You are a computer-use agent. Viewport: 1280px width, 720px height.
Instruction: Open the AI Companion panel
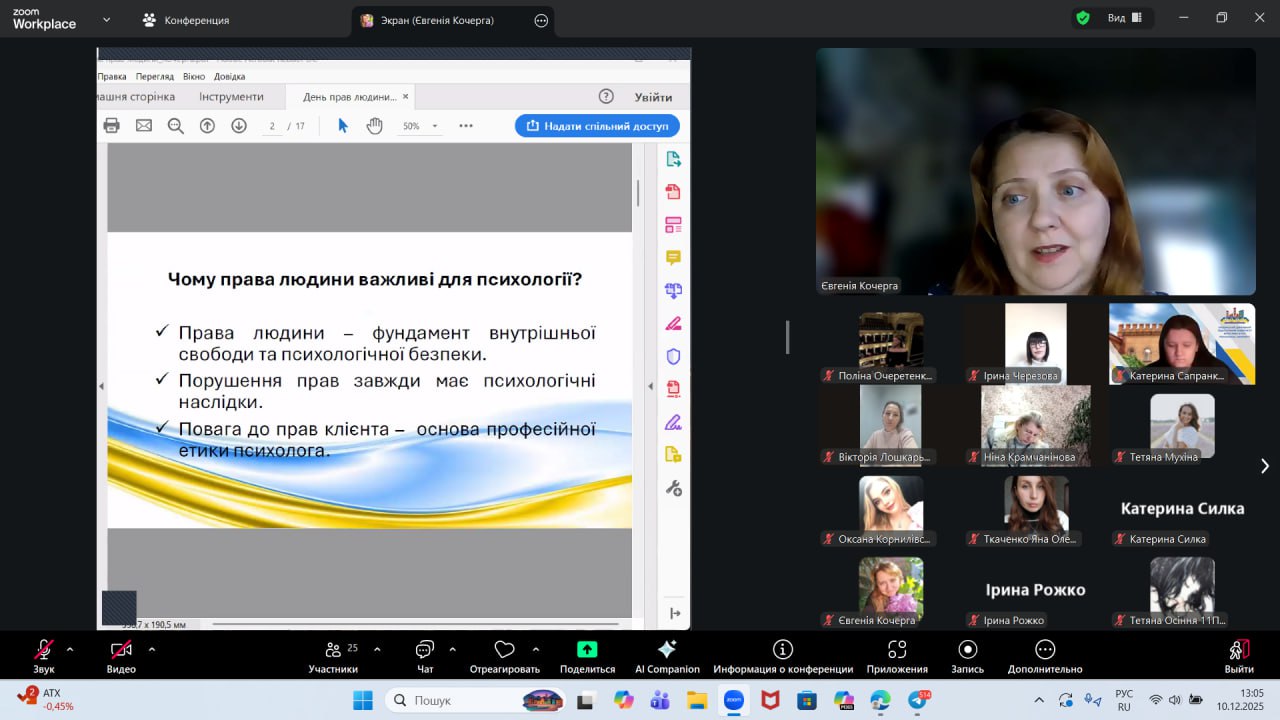pyautogui.click(x=667, y=651)
